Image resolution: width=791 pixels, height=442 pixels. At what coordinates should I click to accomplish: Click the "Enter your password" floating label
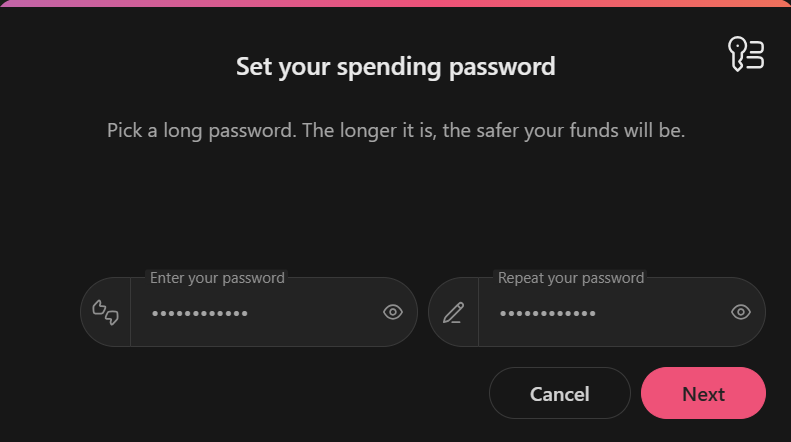click(217, 278)
